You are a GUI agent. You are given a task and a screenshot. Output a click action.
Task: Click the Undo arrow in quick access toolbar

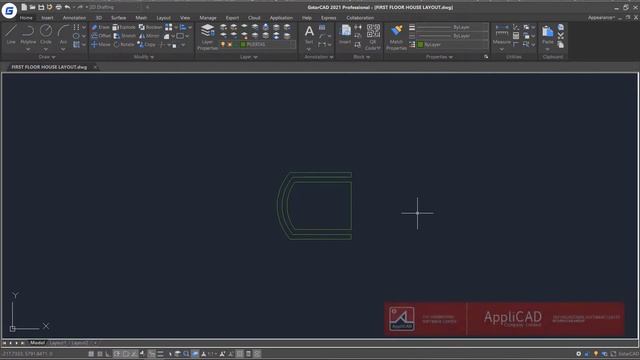[x=67, y=7]
